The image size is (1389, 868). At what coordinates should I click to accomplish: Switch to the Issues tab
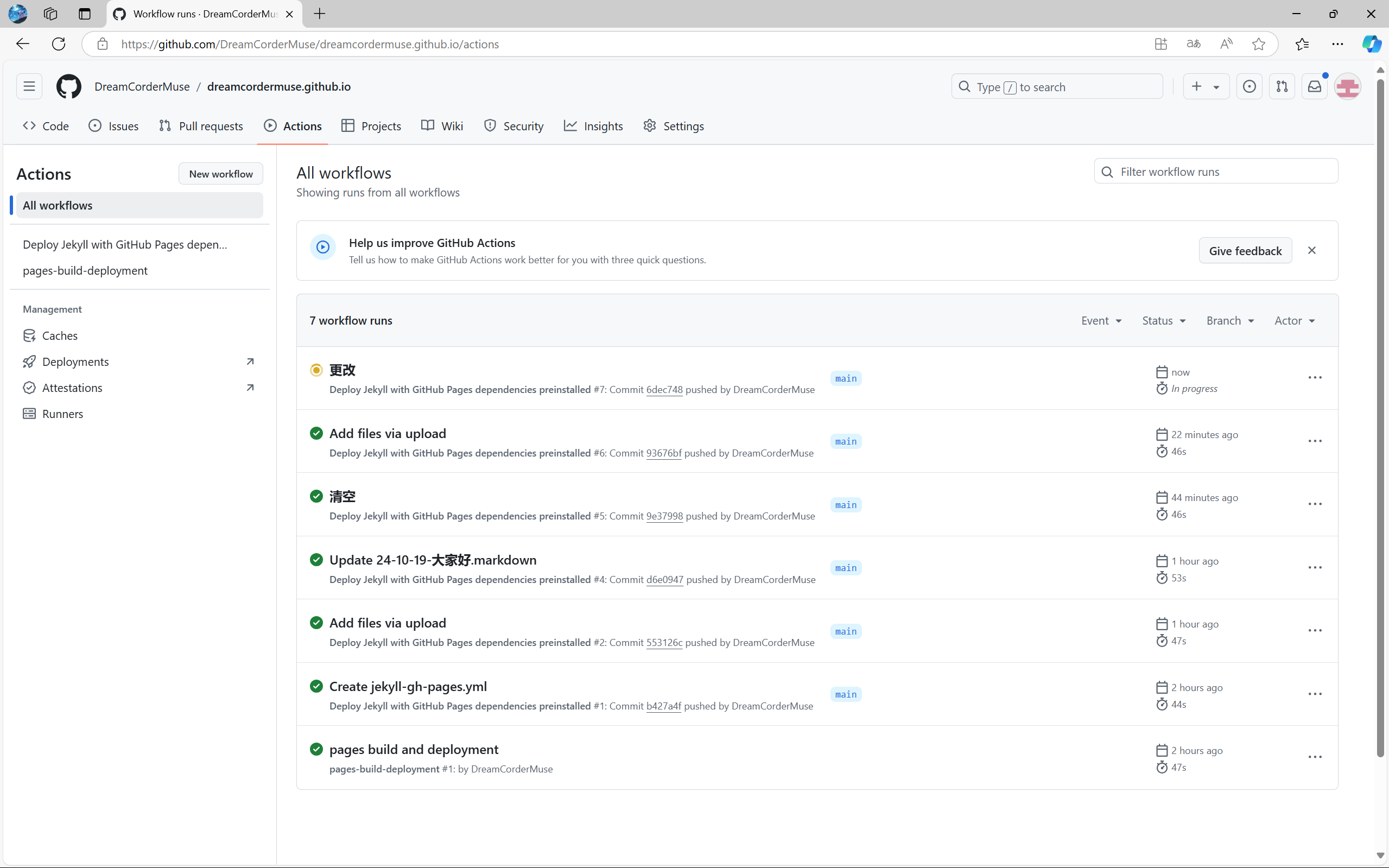pos(113,126)
